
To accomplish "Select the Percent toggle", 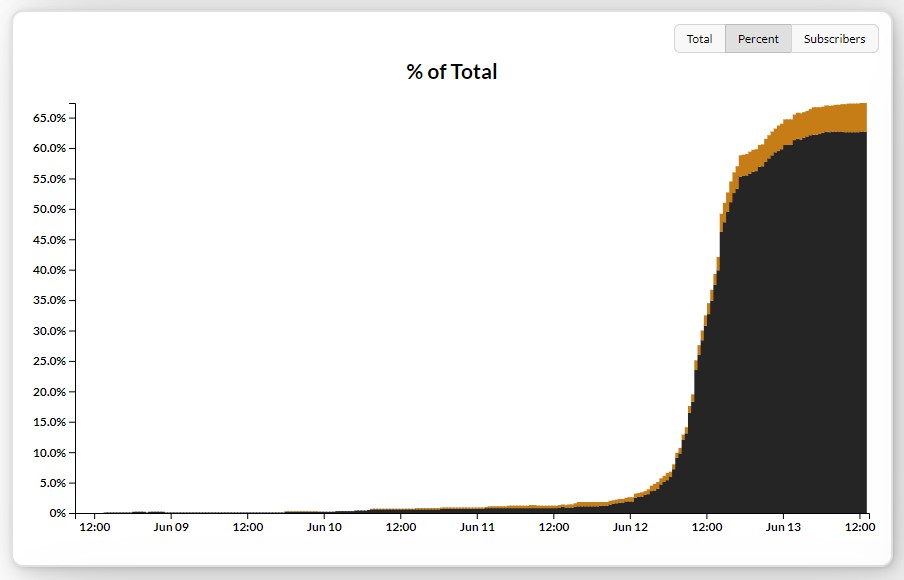I will [x=758, y=38].
